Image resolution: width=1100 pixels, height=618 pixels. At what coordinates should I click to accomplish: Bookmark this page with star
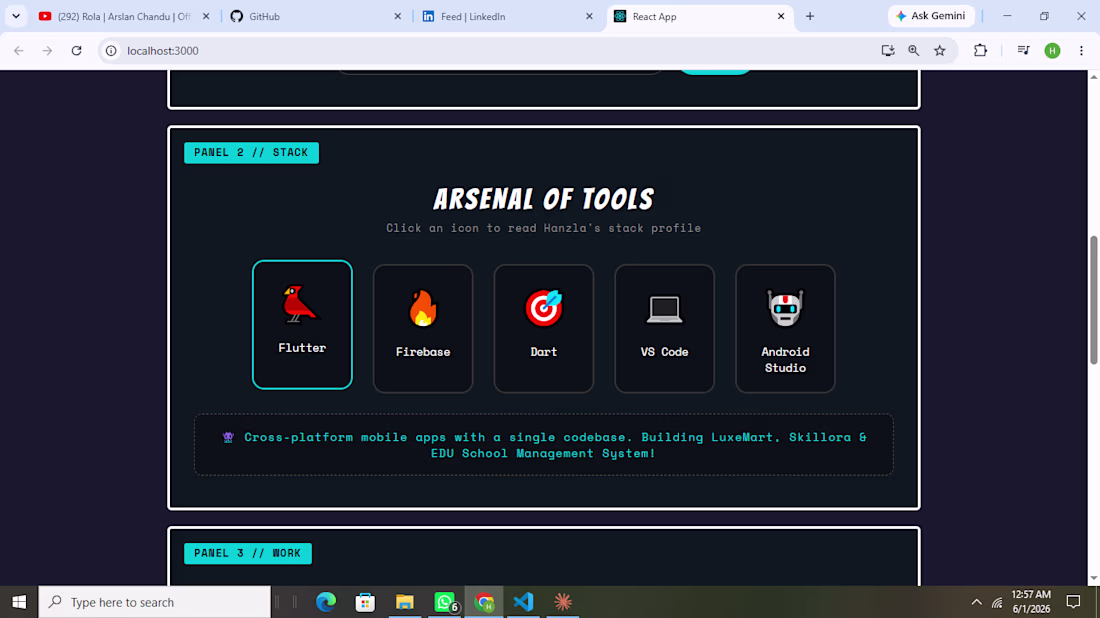[x=940, y=51]
